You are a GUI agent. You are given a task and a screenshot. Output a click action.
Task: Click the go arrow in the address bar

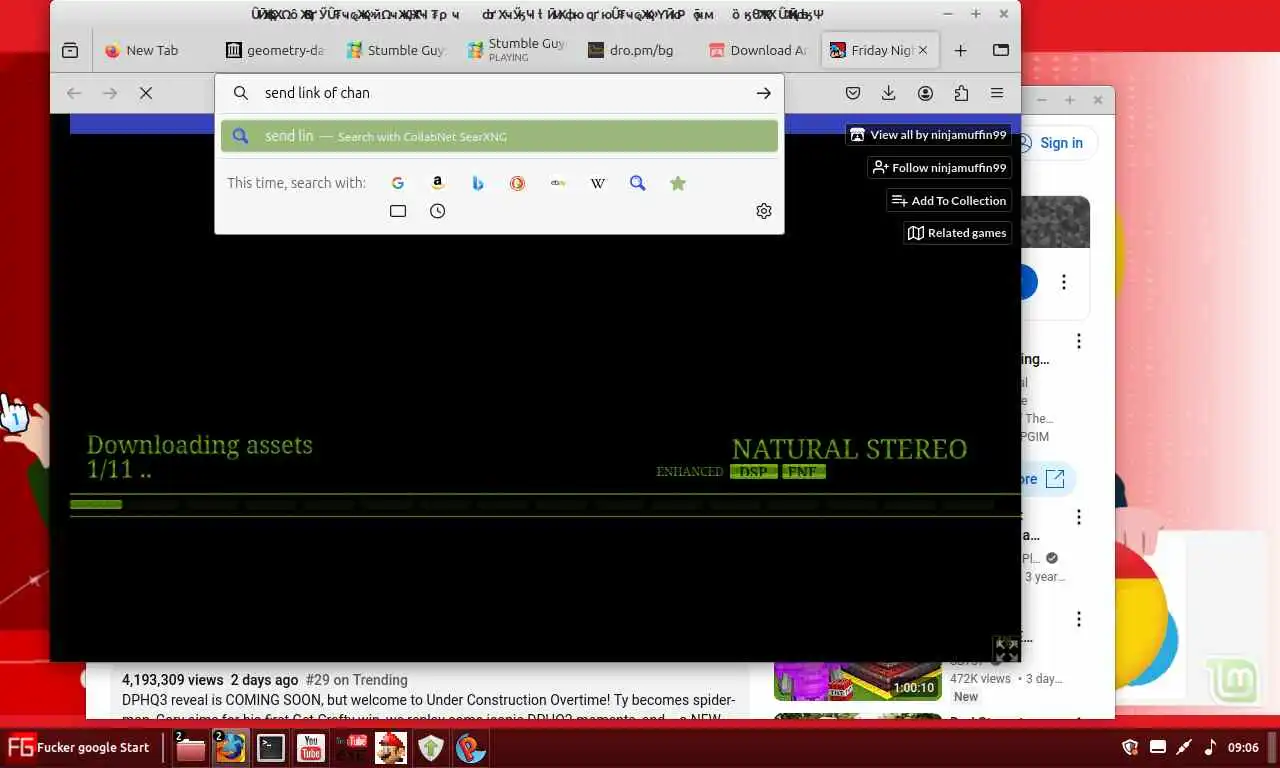[763, 93]
